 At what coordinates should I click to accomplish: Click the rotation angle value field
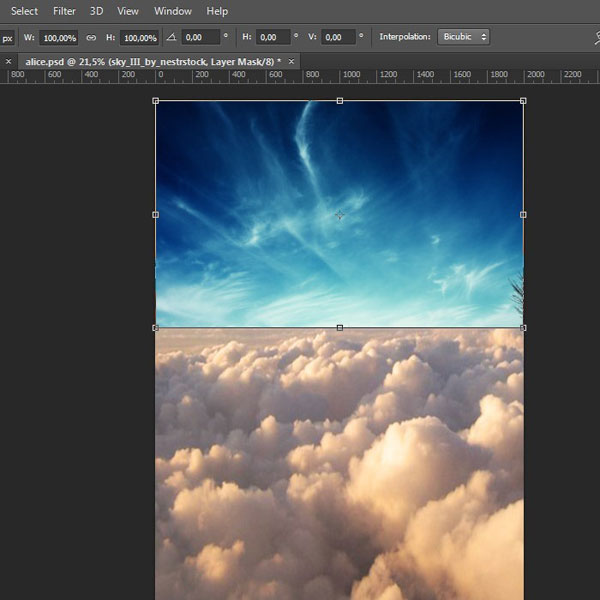201,37
